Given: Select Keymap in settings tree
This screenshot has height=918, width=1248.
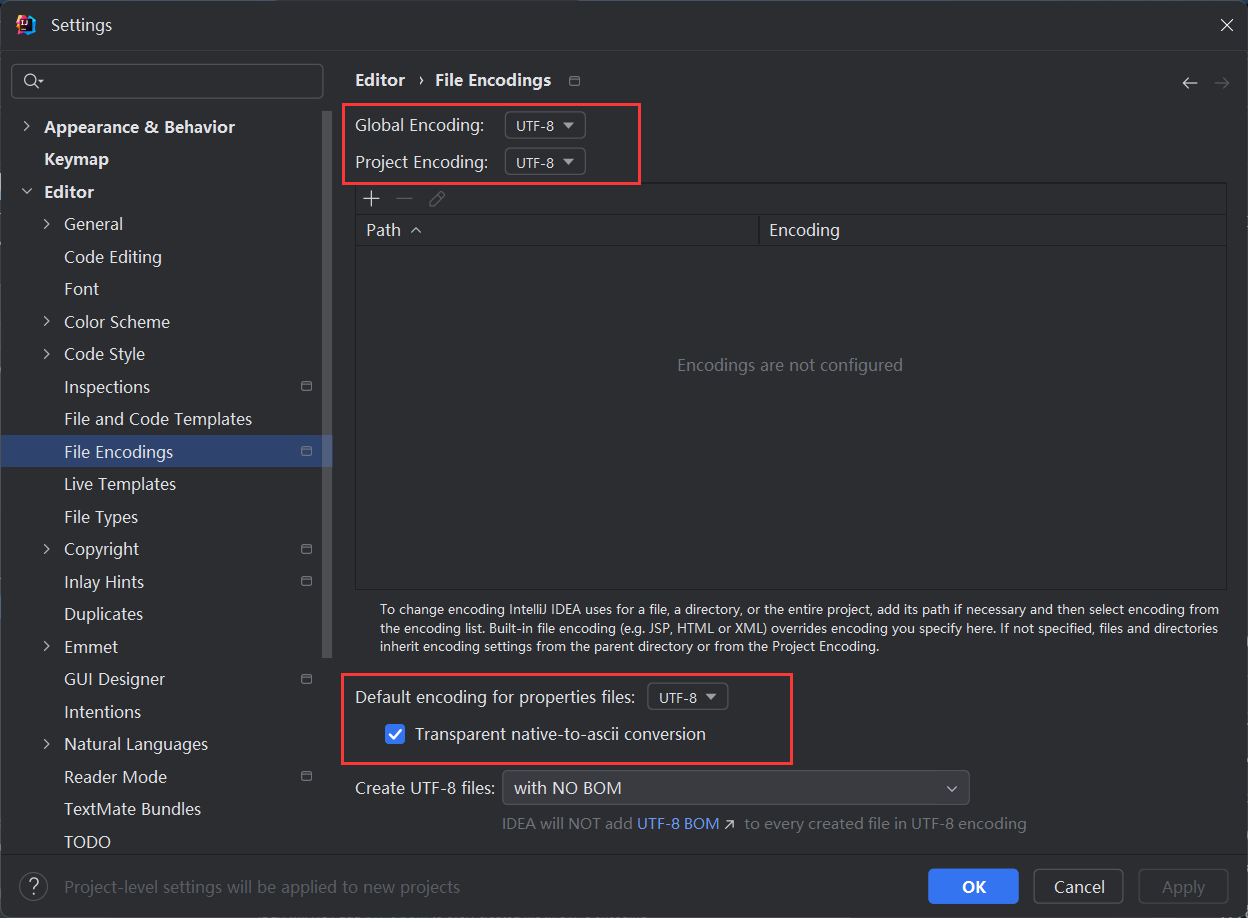Looking at the screenshot, I should [x=76, y=159].
